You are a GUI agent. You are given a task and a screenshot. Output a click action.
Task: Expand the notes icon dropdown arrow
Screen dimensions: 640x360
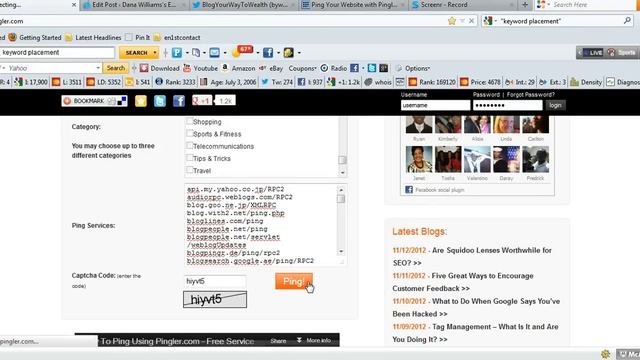click(x=299, y=53)
